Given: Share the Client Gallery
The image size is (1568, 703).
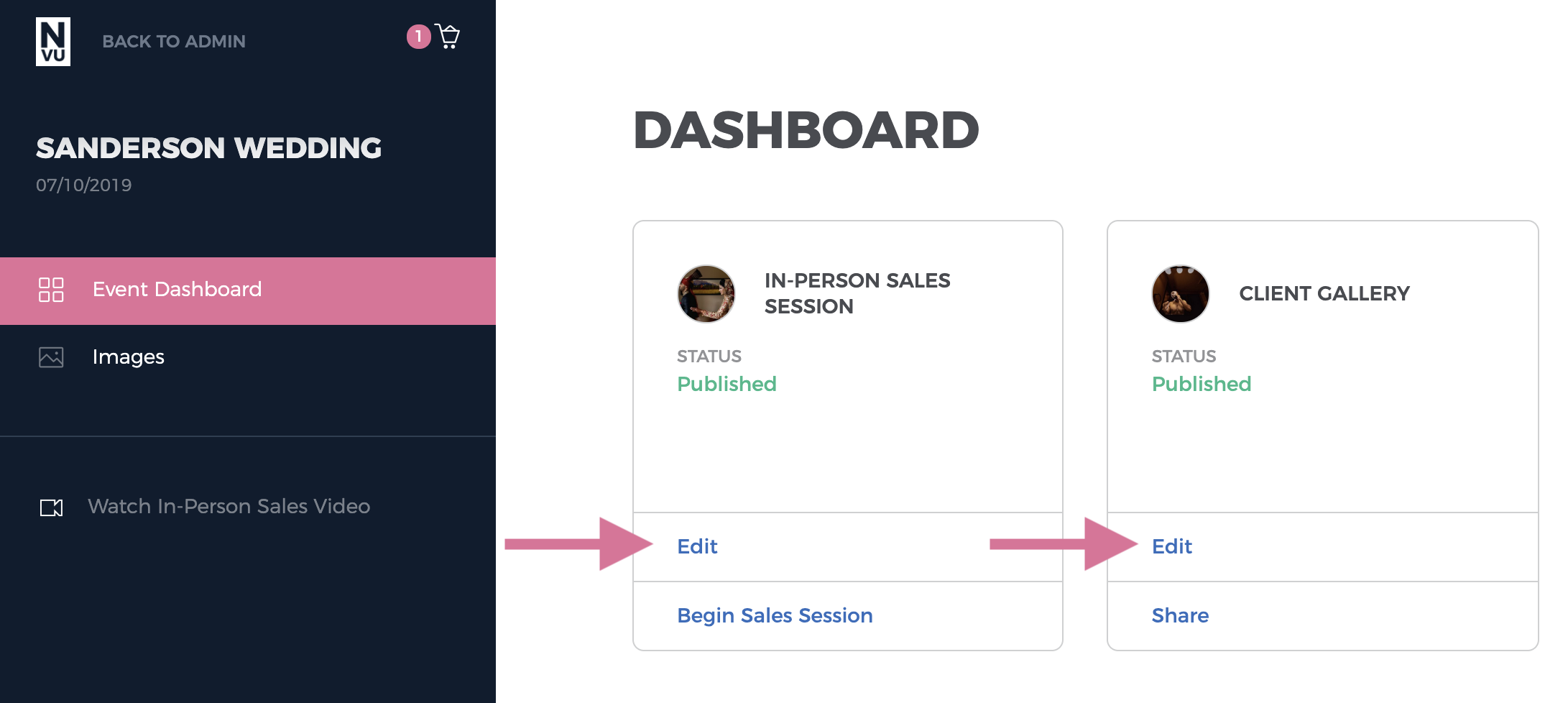Looking at the screenshot, I should 1180,616.
